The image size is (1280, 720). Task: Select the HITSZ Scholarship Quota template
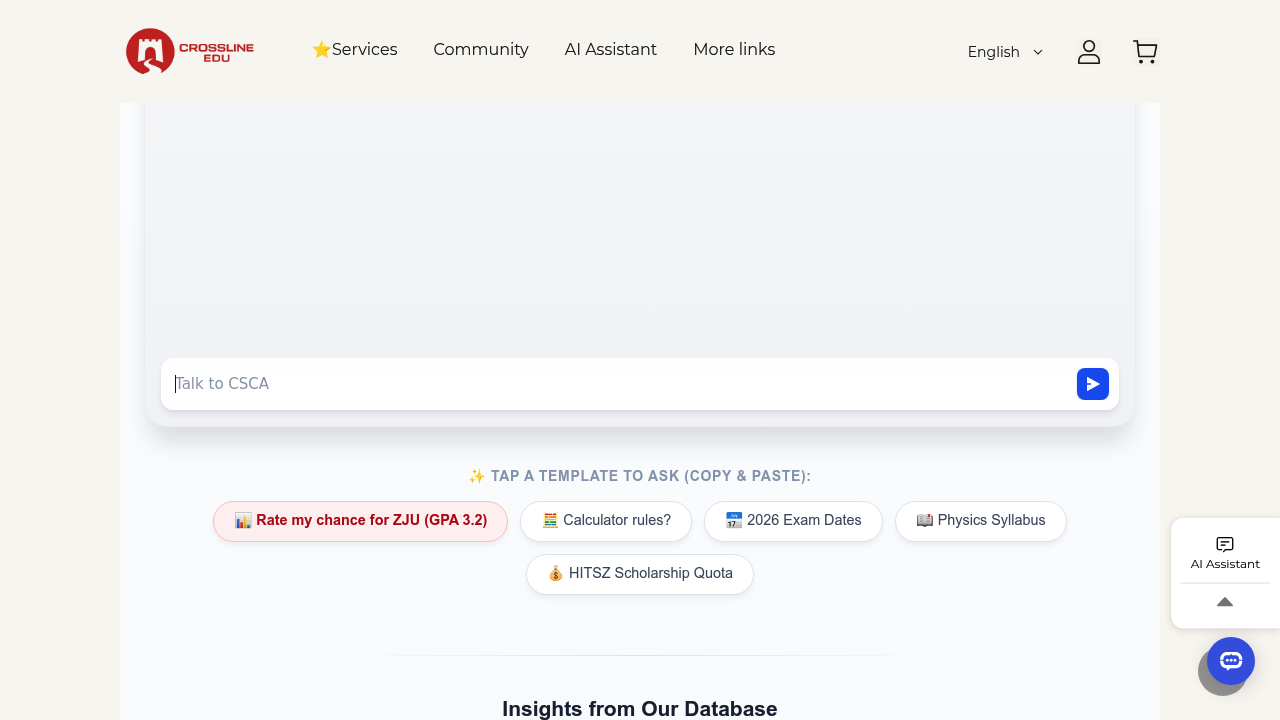click(640, 574)
